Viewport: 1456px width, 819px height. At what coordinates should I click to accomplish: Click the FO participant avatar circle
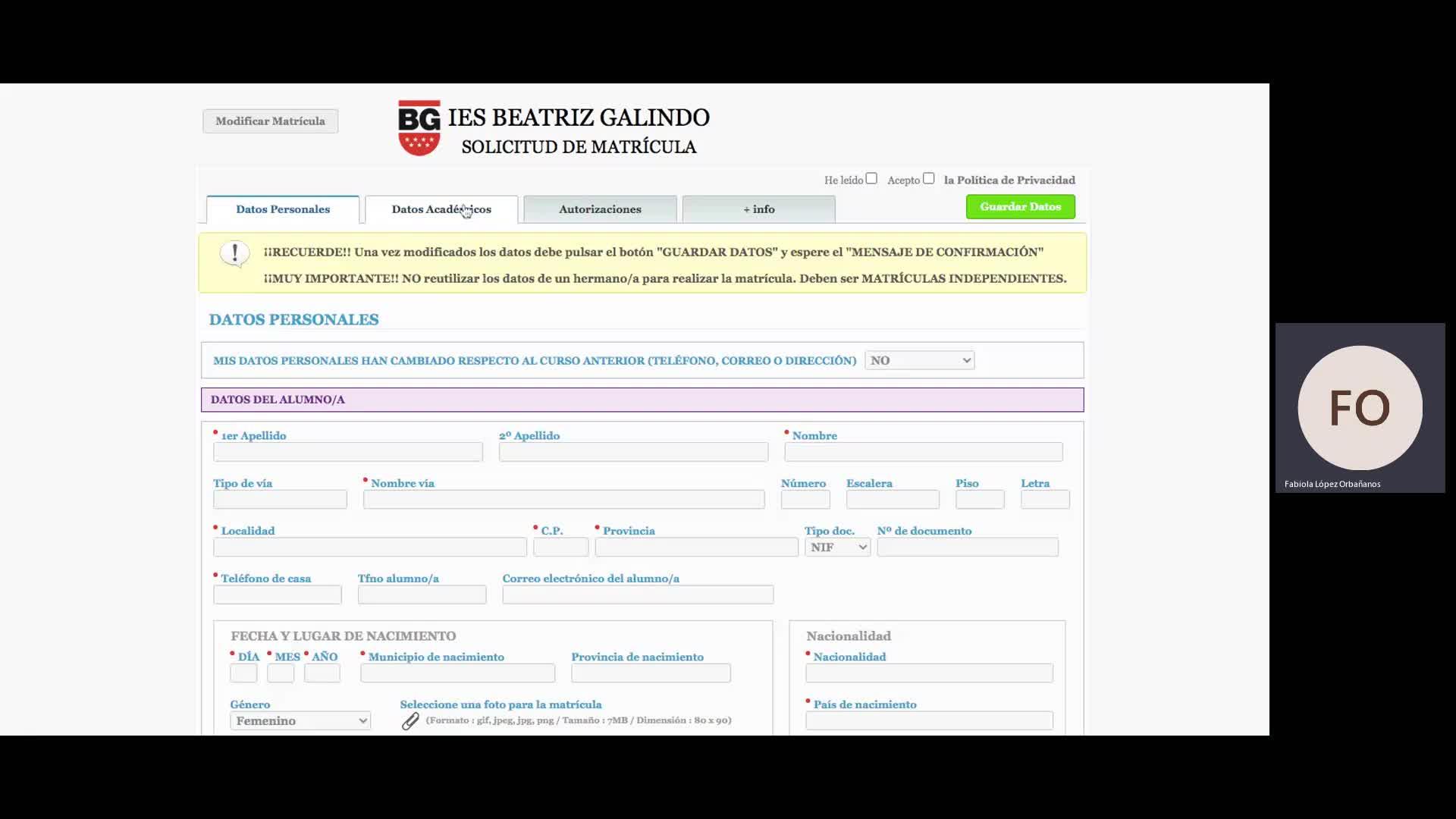pyautogui.click(x=1359, y=408)
